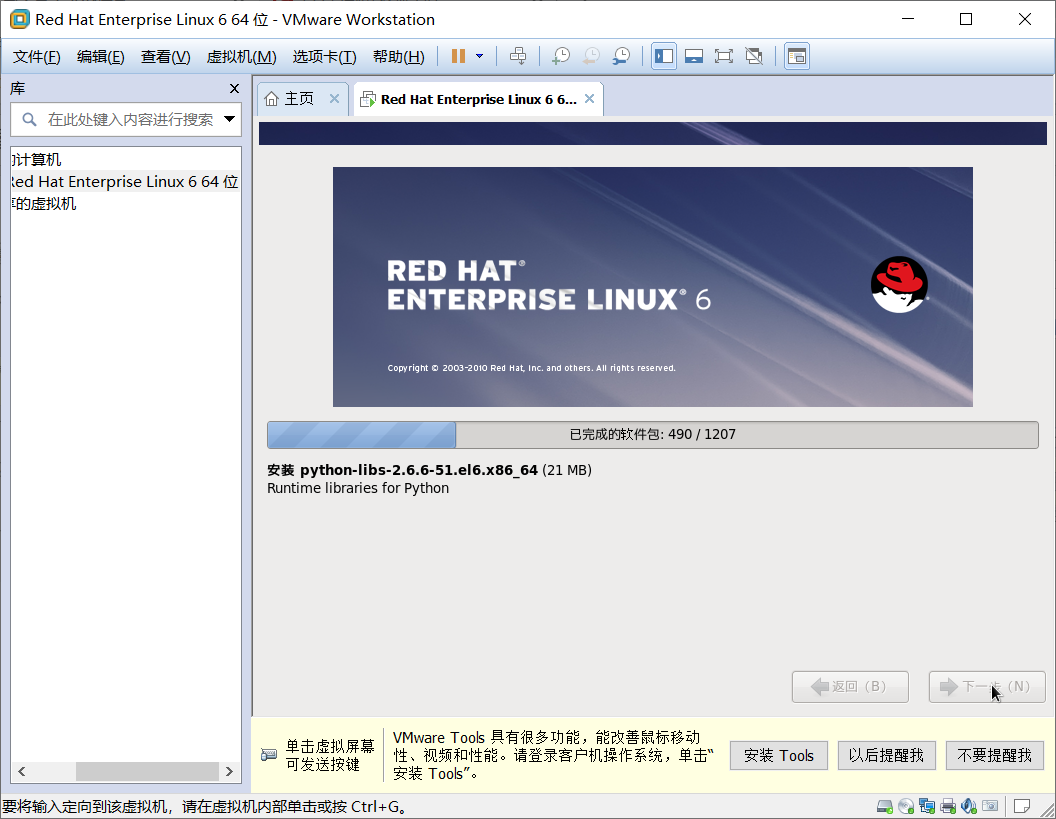
Task: Toggle the thumbnail bar view icon
Action: tap(694, 56)
